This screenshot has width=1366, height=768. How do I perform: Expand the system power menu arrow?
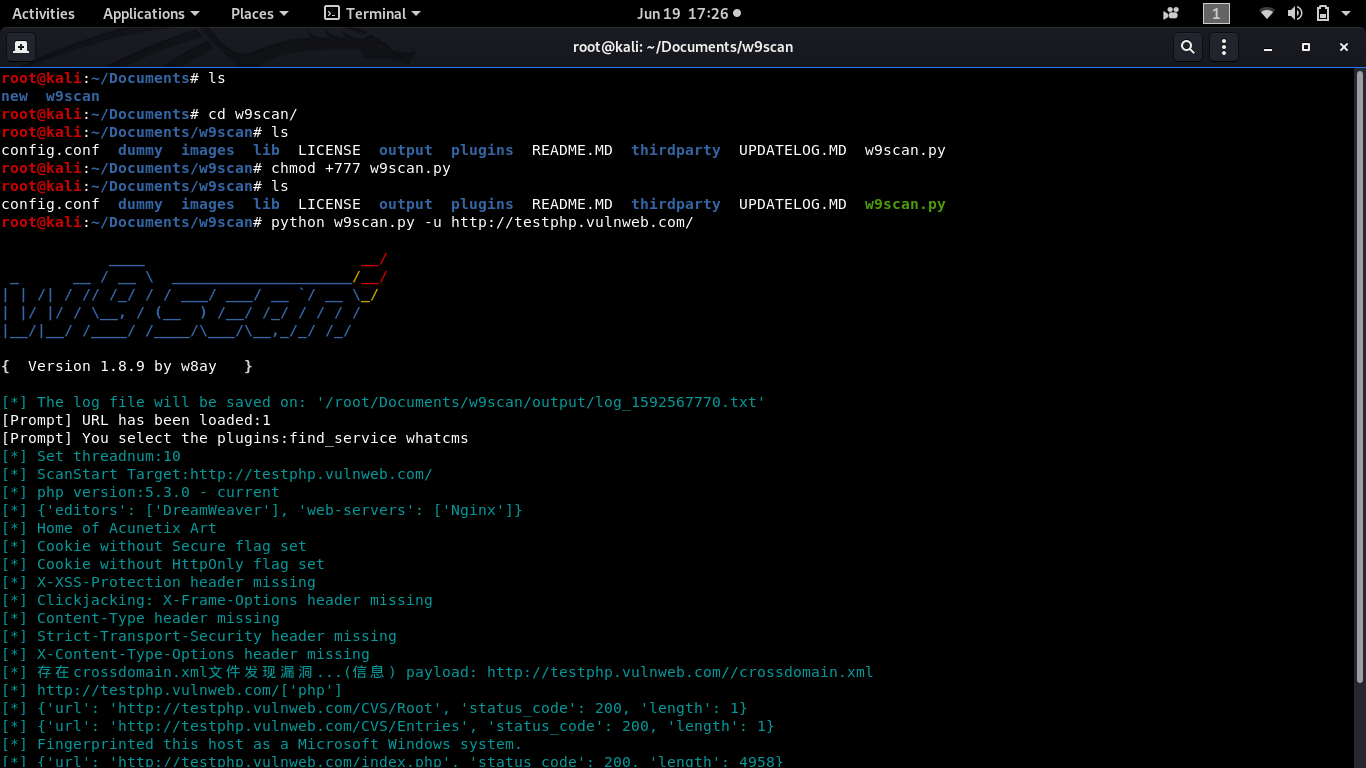pos(1347,14)
